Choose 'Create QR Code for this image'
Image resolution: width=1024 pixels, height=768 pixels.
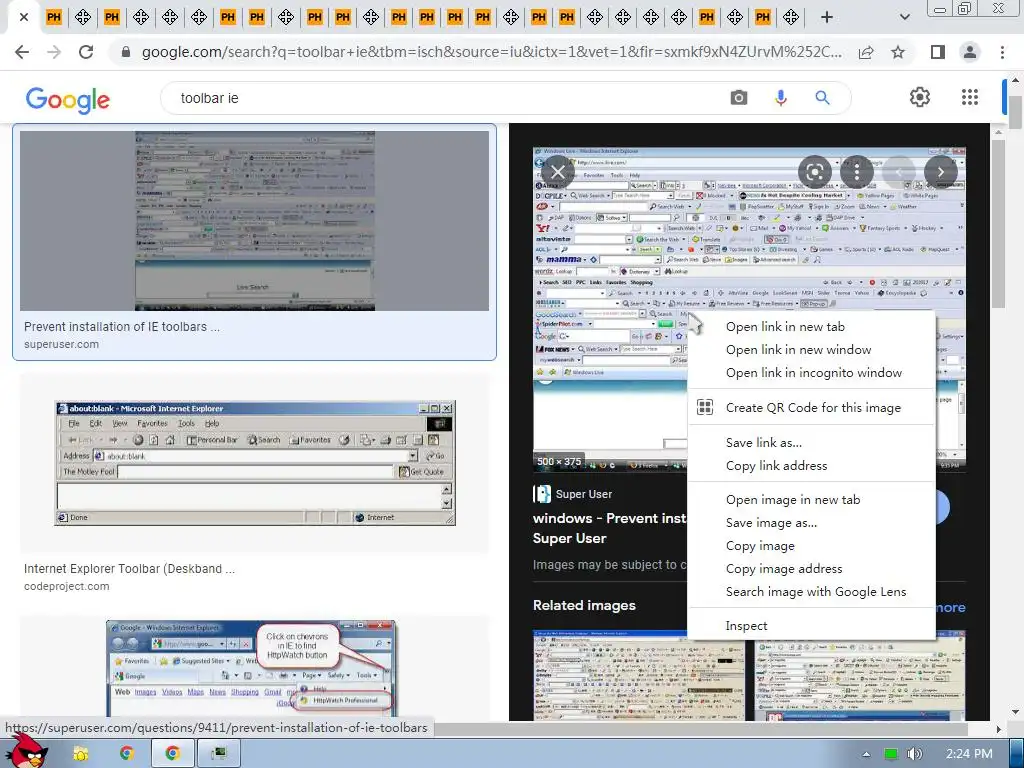click(812, 408)
